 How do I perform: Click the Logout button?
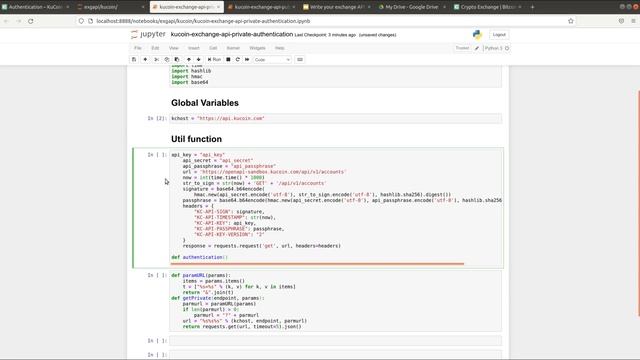click(499, 35)
